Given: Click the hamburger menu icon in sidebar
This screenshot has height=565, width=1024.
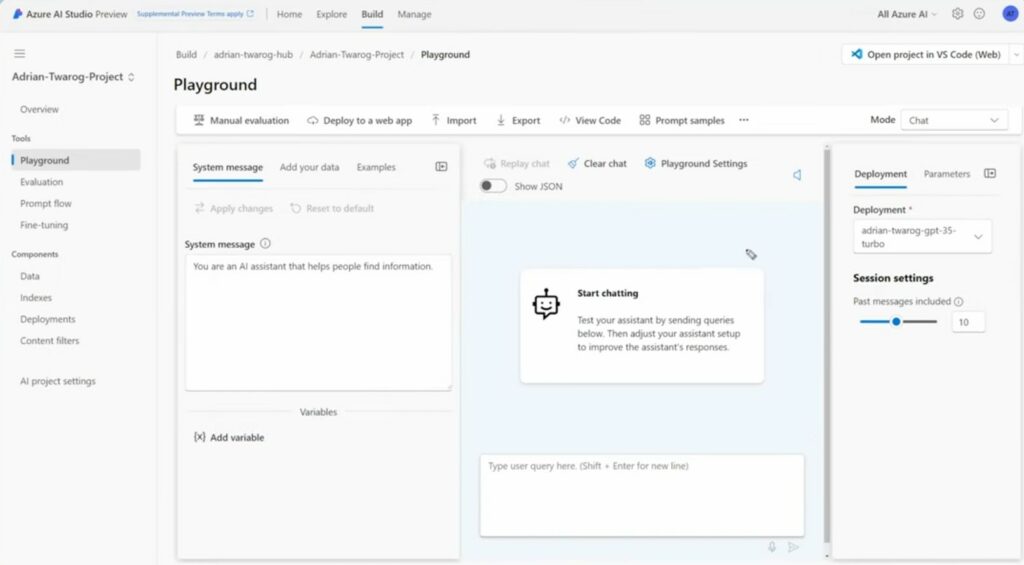Looking at the screenshot, I should (20, 53).
